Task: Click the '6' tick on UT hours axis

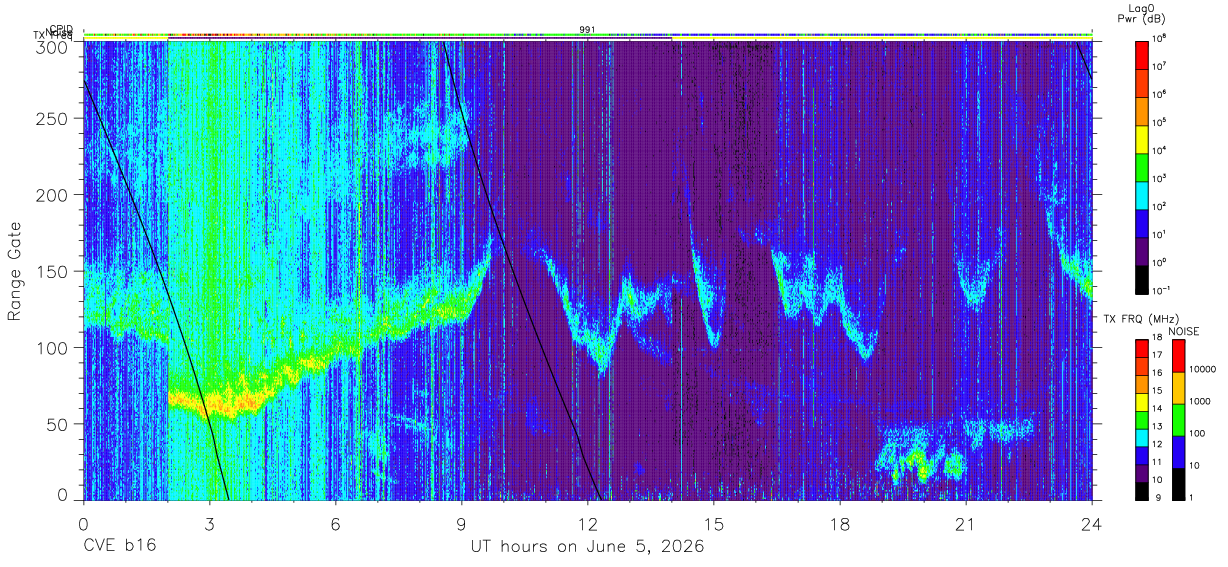Action: 335,525
